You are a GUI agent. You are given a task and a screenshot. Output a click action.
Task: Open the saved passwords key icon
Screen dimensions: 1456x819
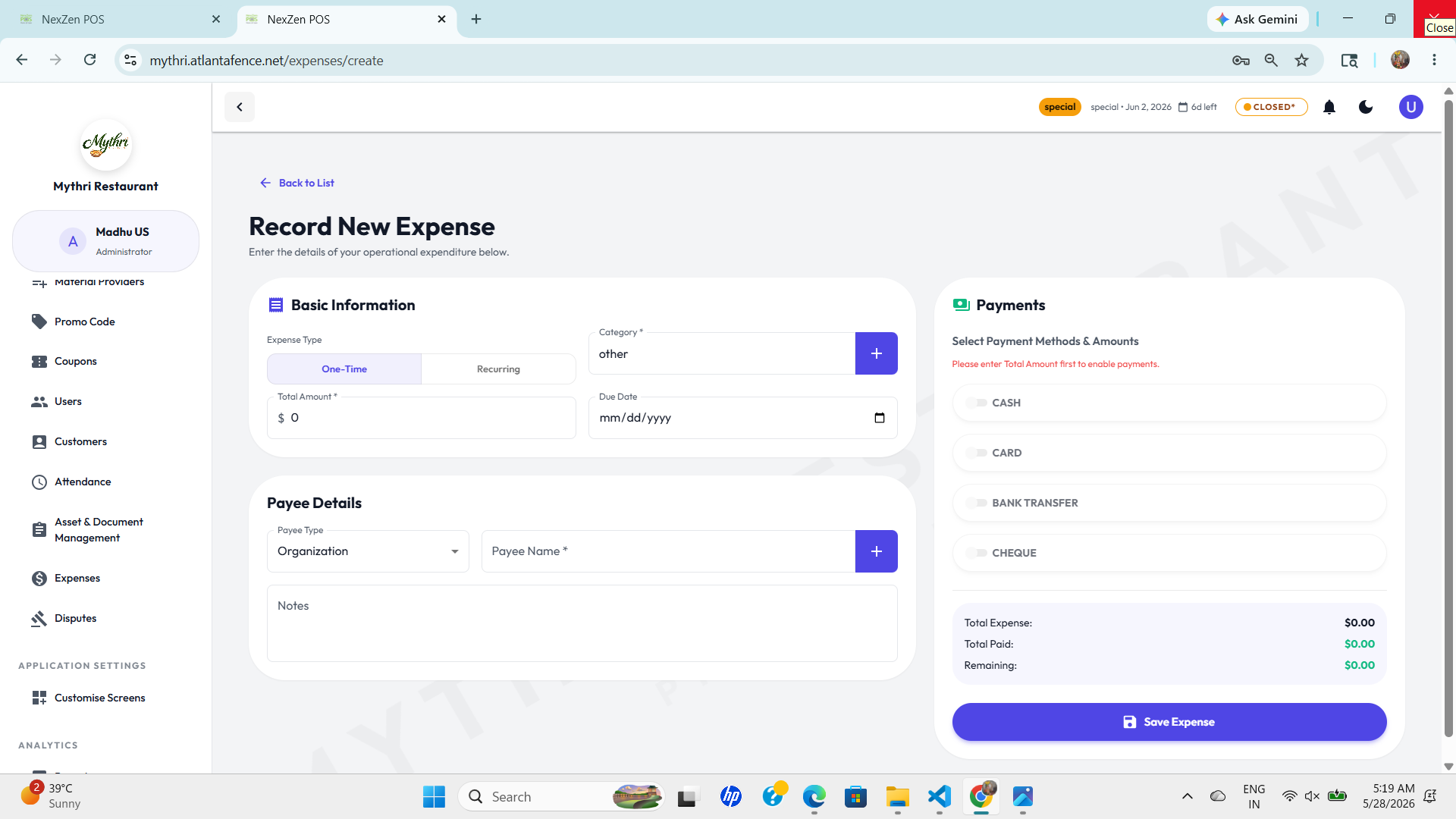pos(1241,60)
